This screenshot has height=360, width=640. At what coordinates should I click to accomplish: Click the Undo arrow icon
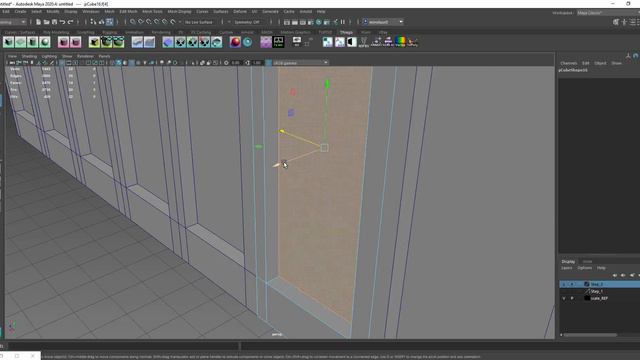point(62,22)
